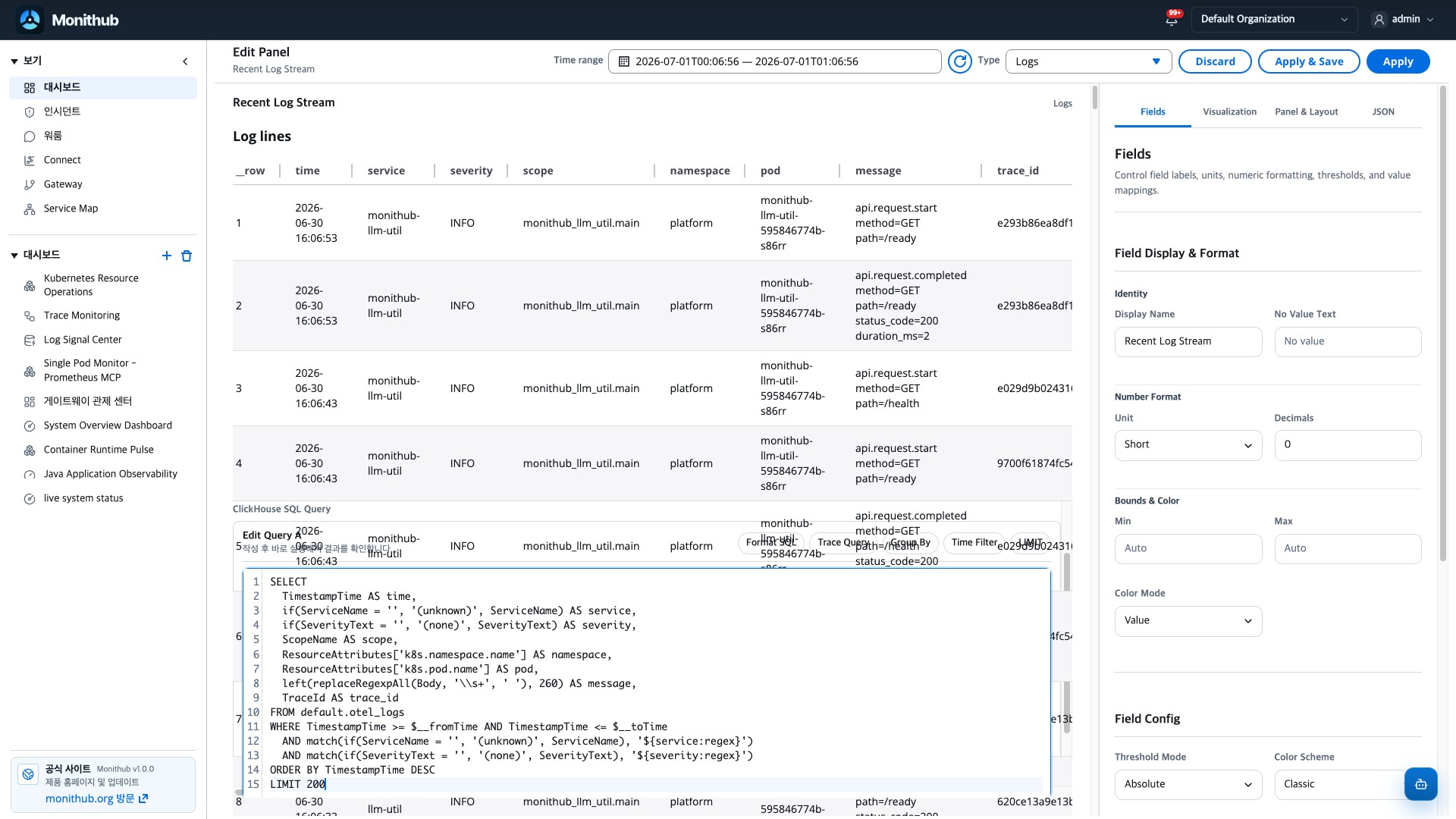Add a new dashboard with plus icon
This screenshot has width=1456, height=819.
(167, 256)
